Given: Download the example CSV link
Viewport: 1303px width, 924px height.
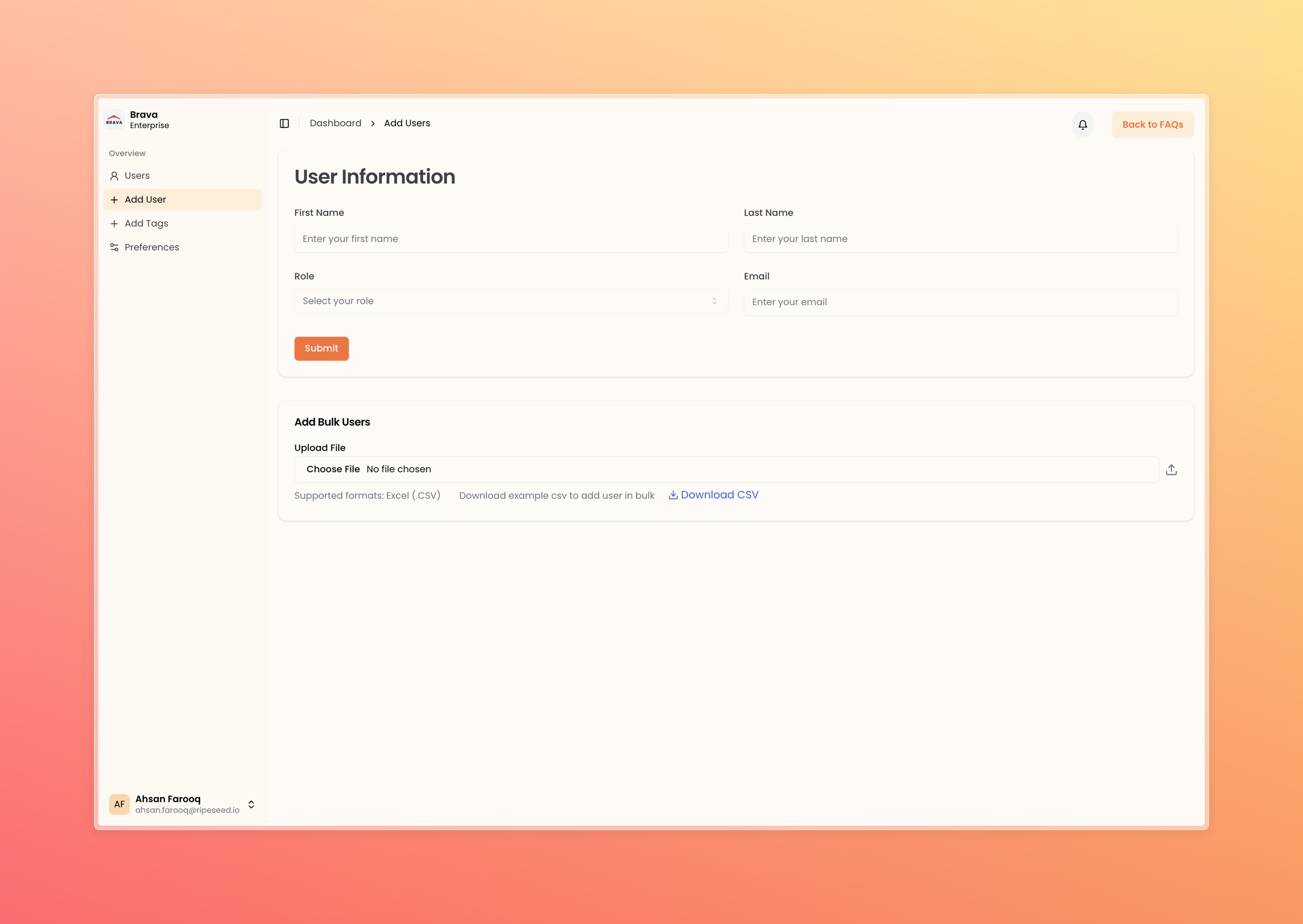Looking at the screenshot, I should tap(713, 495).
